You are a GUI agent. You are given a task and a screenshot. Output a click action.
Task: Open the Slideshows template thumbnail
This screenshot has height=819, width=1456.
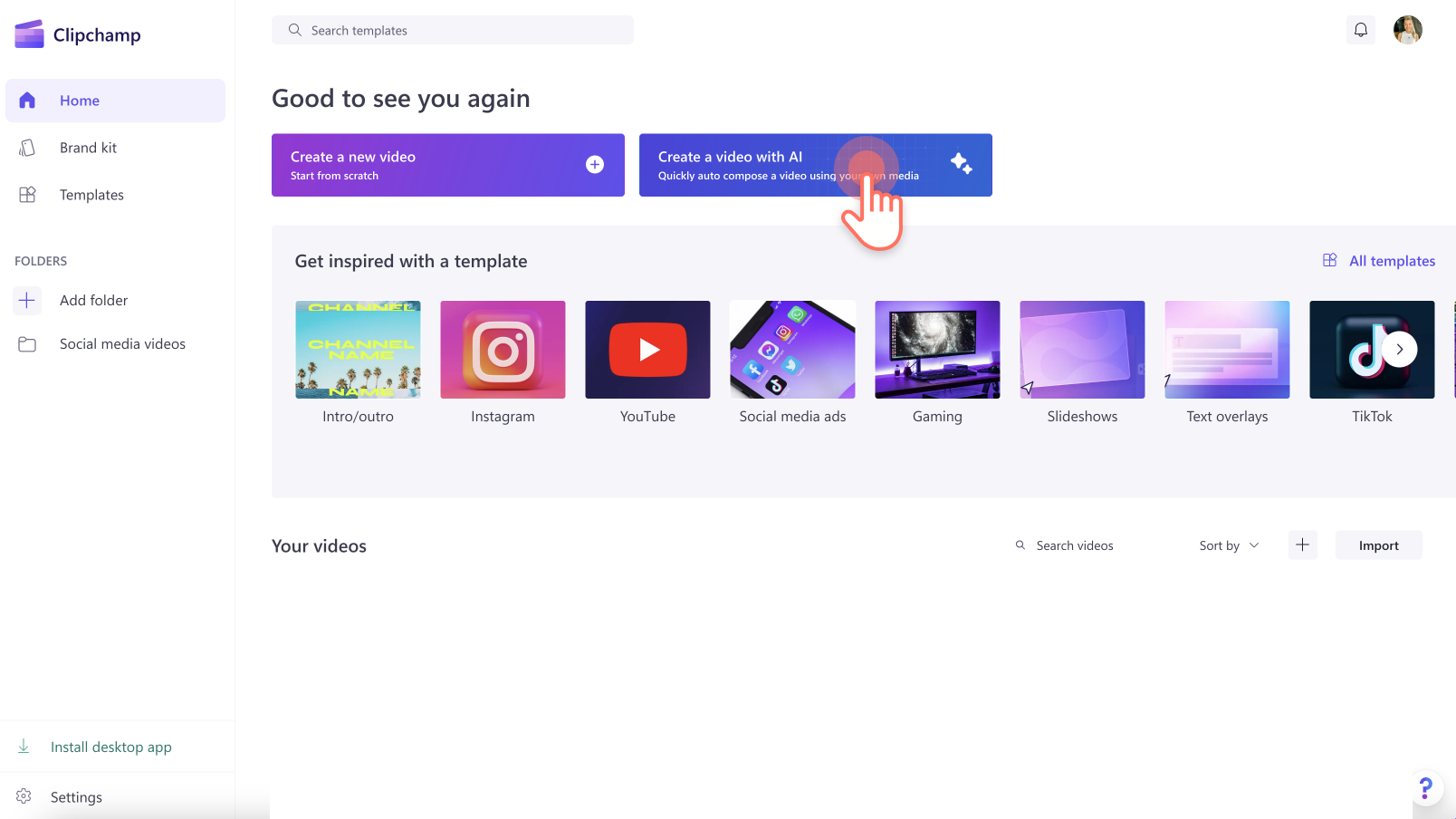pos(1082,350)
